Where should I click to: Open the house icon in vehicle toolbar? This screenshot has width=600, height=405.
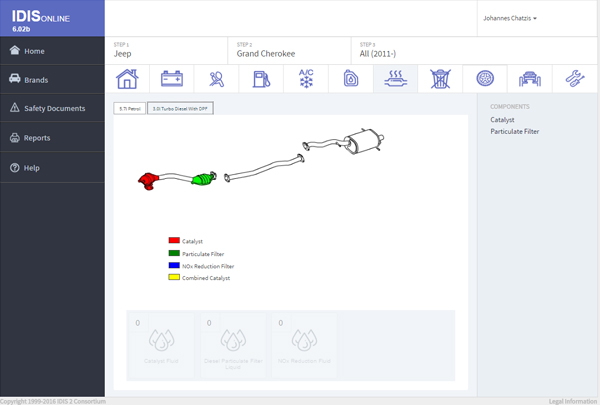tap(127, 79)
